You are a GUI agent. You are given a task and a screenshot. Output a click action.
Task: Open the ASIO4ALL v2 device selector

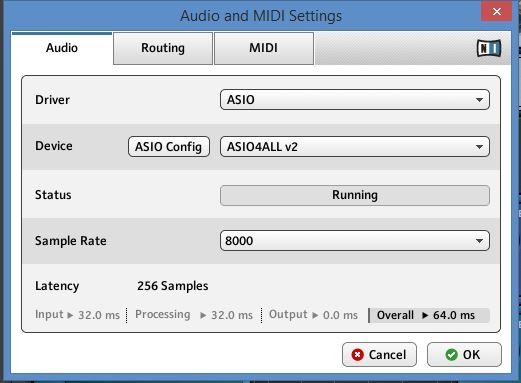(x=355, y=147)
